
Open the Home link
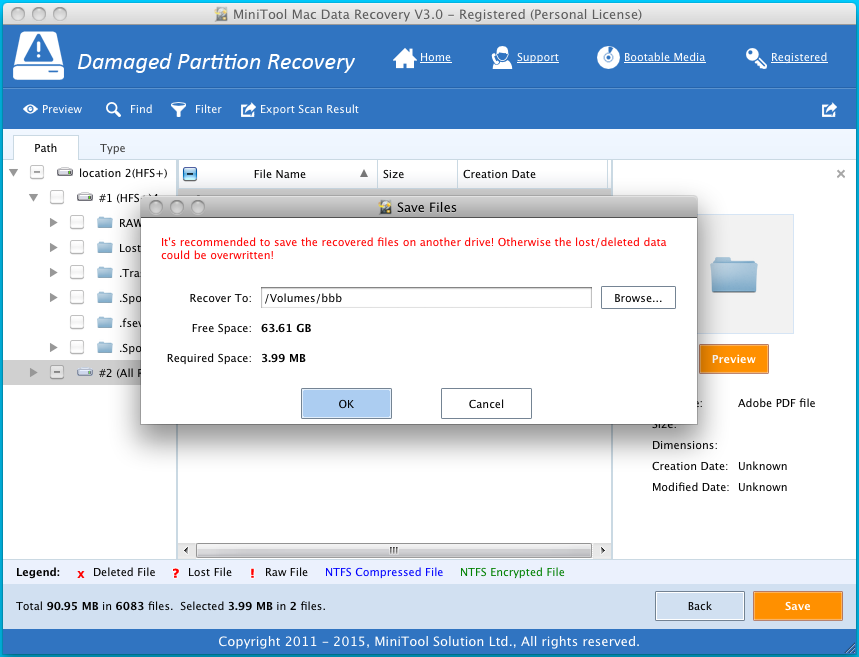click(436, 57)
